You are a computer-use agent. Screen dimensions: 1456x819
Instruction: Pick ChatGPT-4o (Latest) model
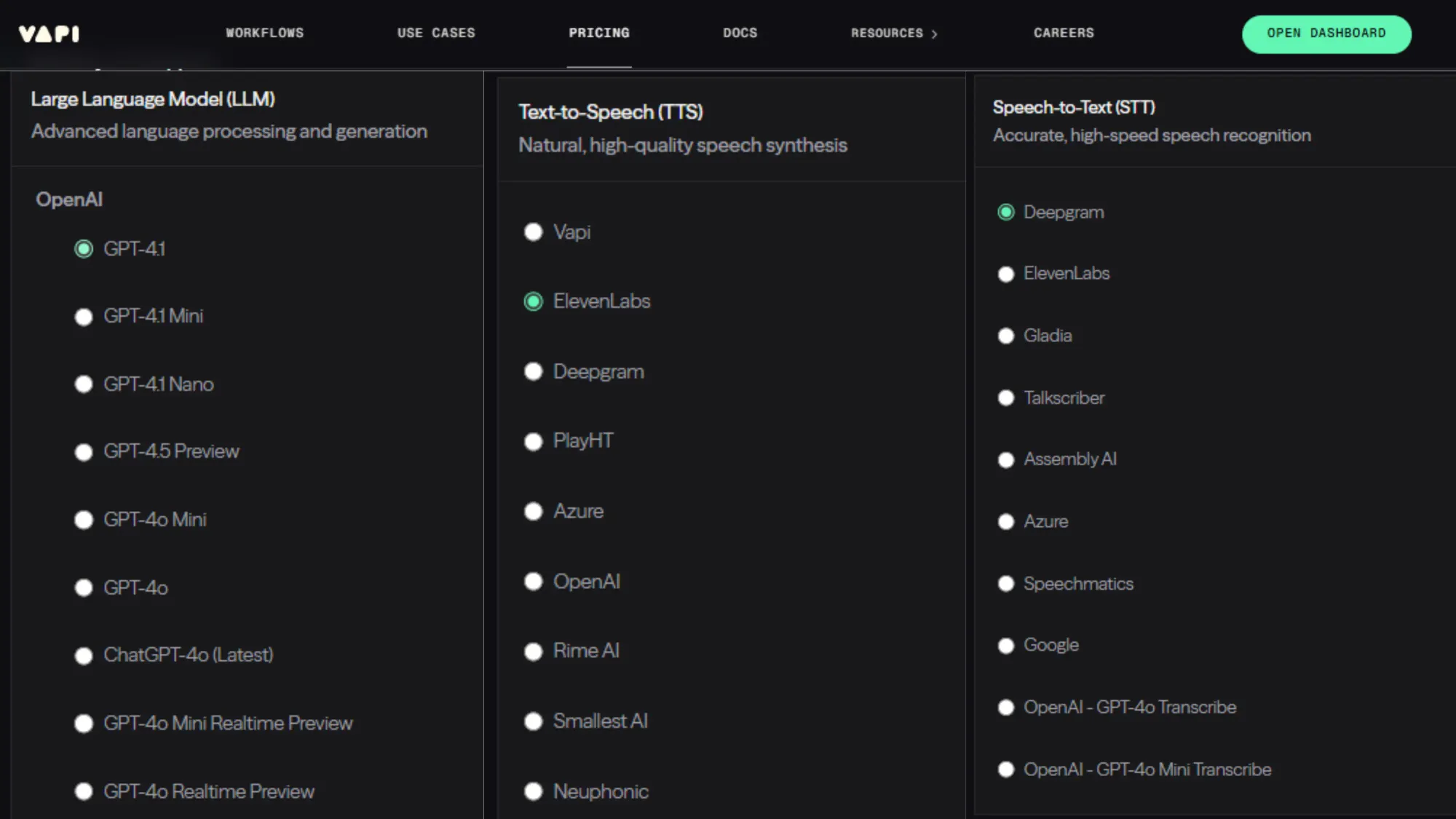point(84,655)
